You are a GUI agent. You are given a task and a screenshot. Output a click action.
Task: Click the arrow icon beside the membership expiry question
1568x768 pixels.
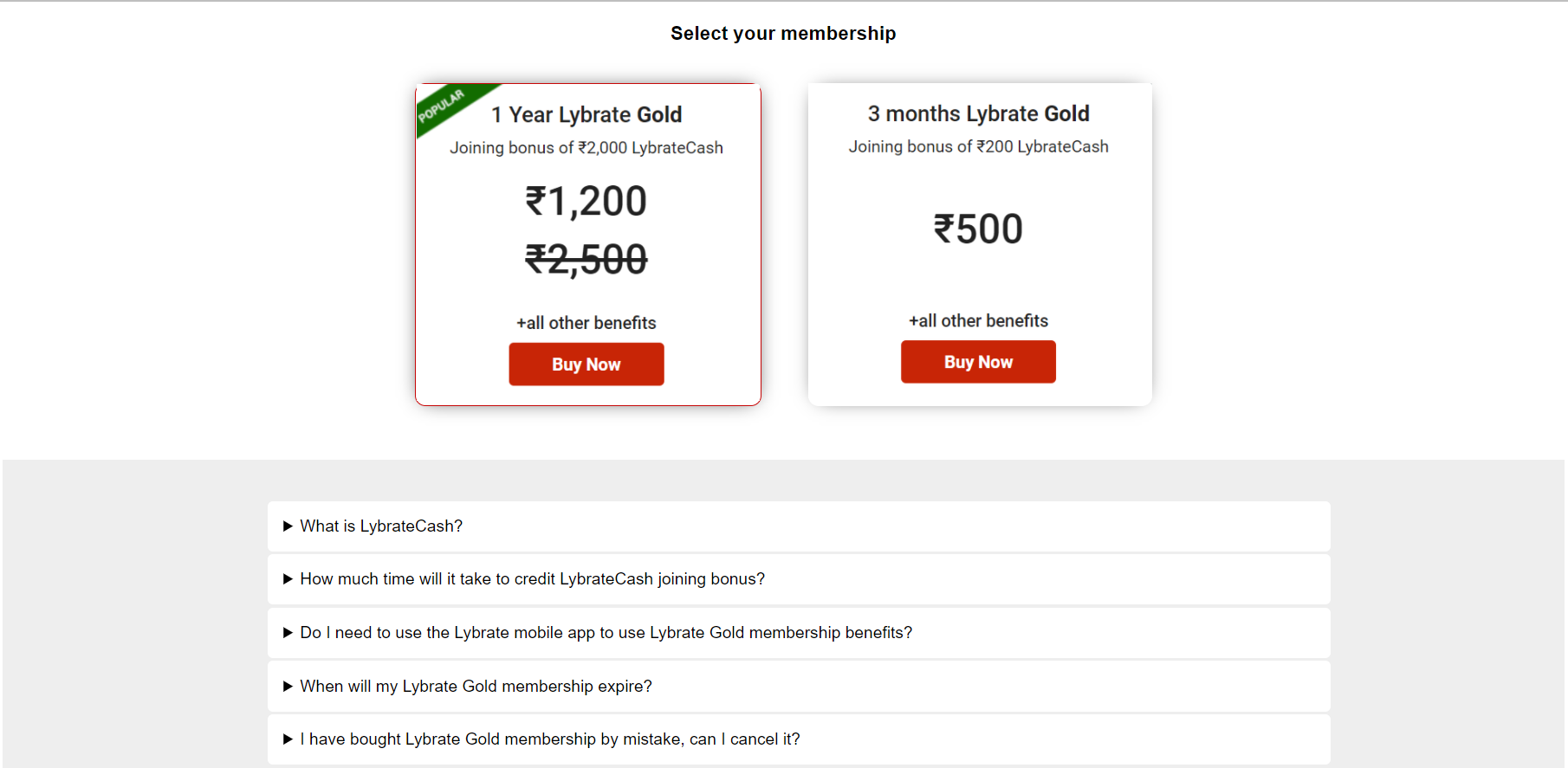[x=288, y=686]
